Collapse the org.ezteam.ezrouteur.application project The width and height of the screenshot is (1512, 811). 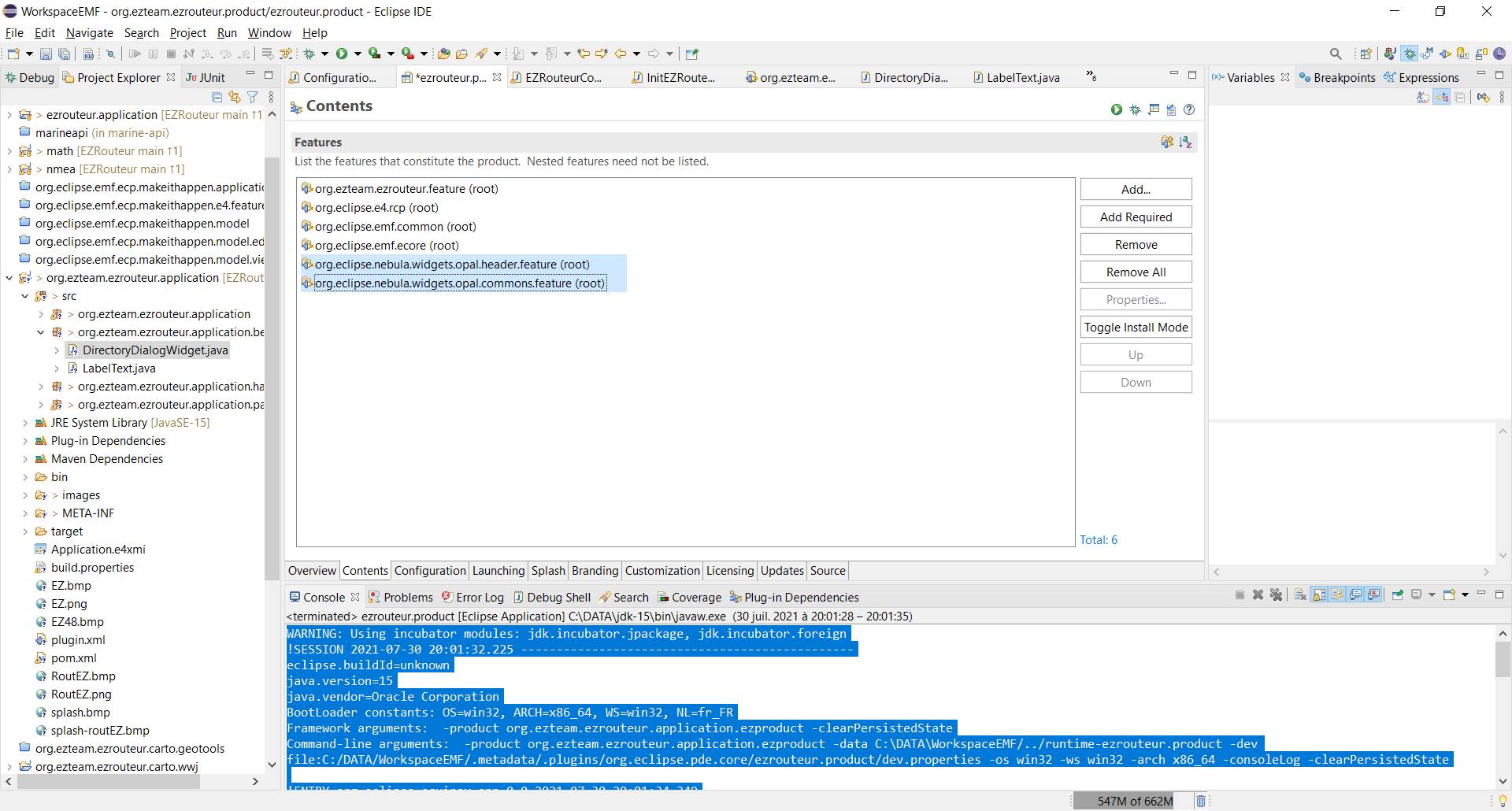(x=9, y=278)
